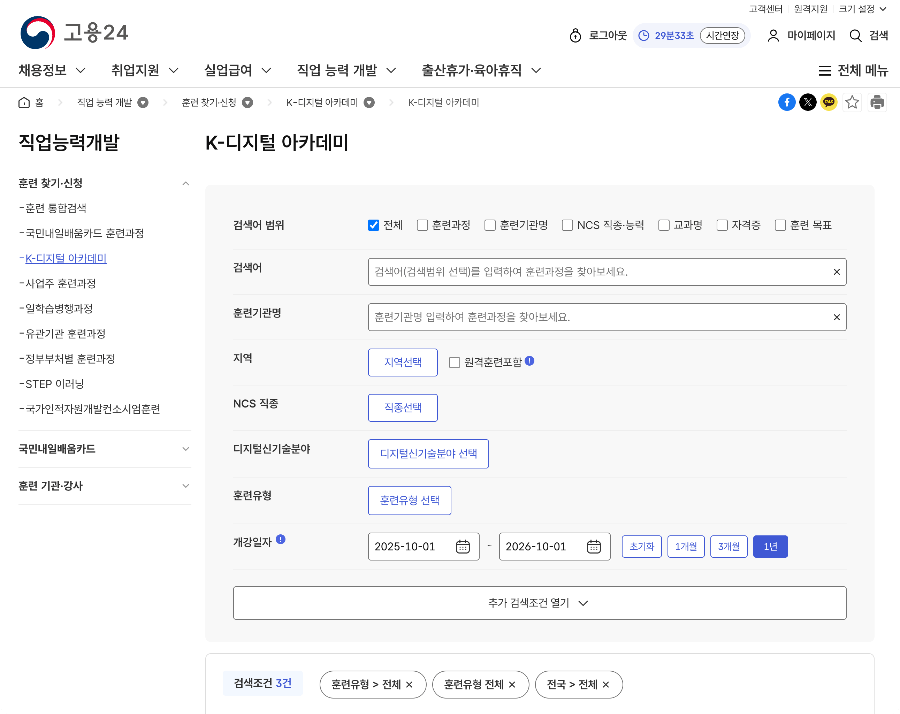Share the page via X (Twitter)
This screenshot has height=714, width=900.
click(808, 102)
